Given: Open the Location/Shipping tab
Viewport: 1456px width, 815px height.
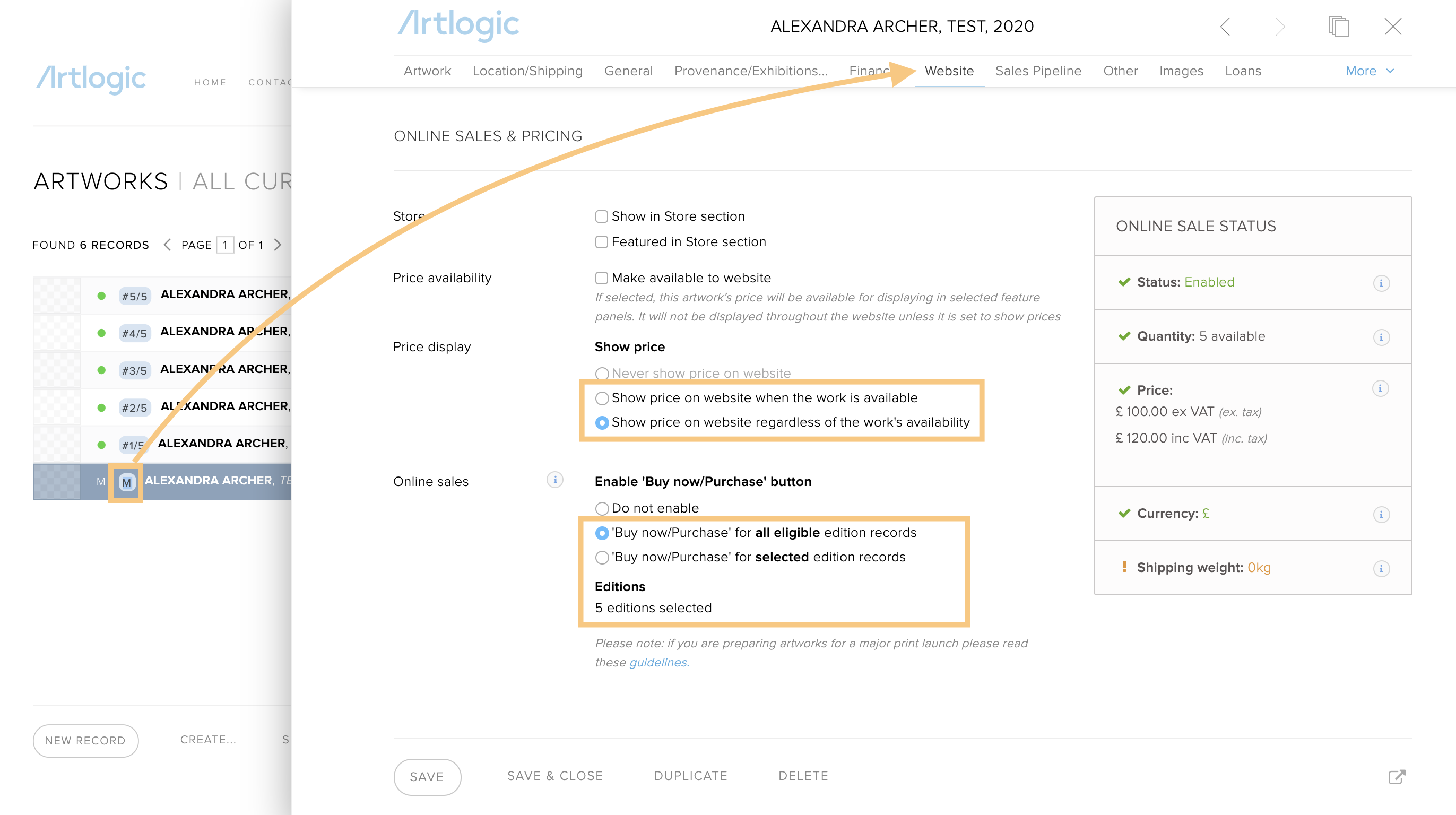Looking at the screenshot, I should (x=527, y=71).
